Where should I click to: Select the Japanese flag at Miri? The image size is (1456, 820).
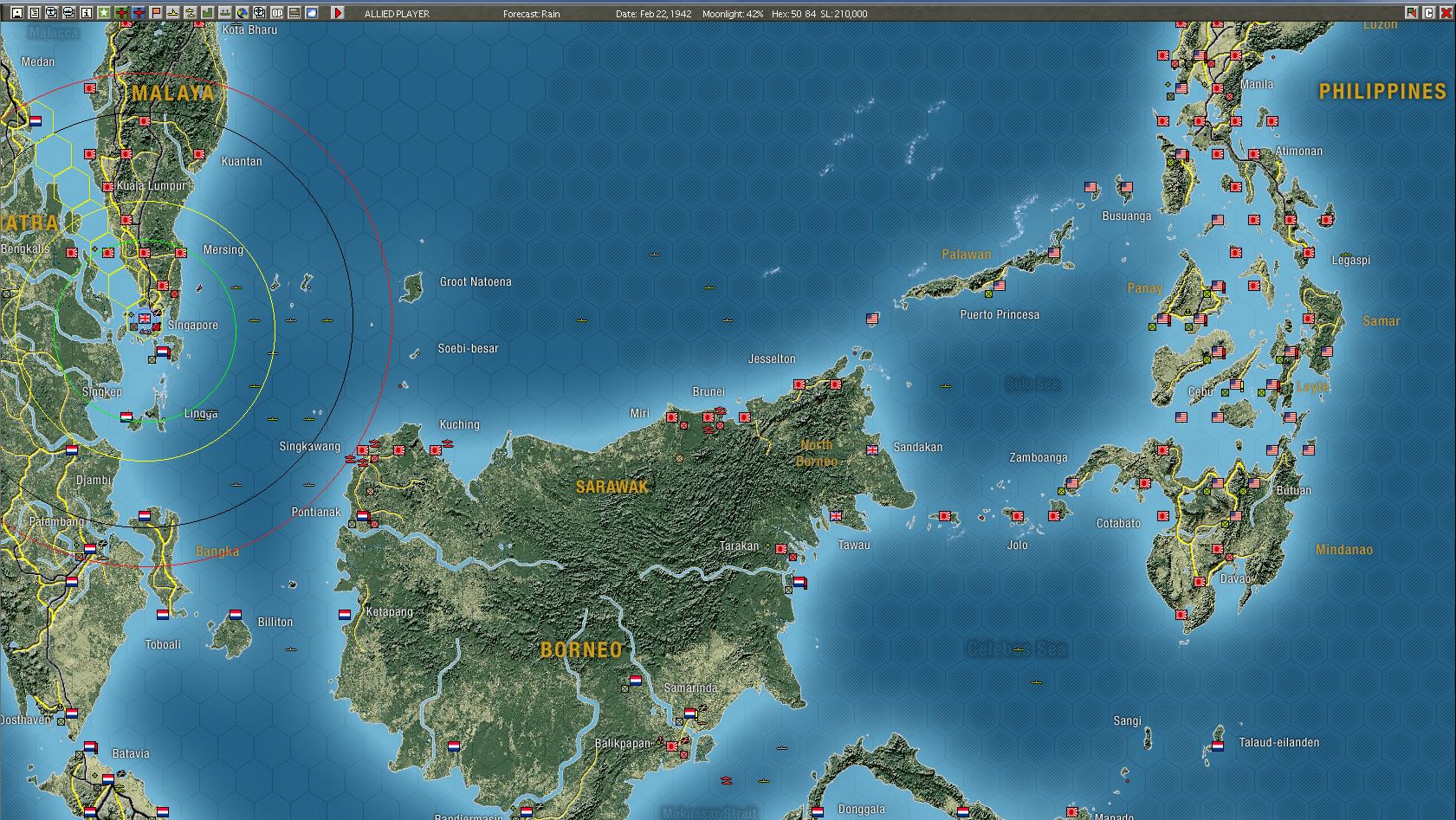pyautogui.click(x=671, y=417)
